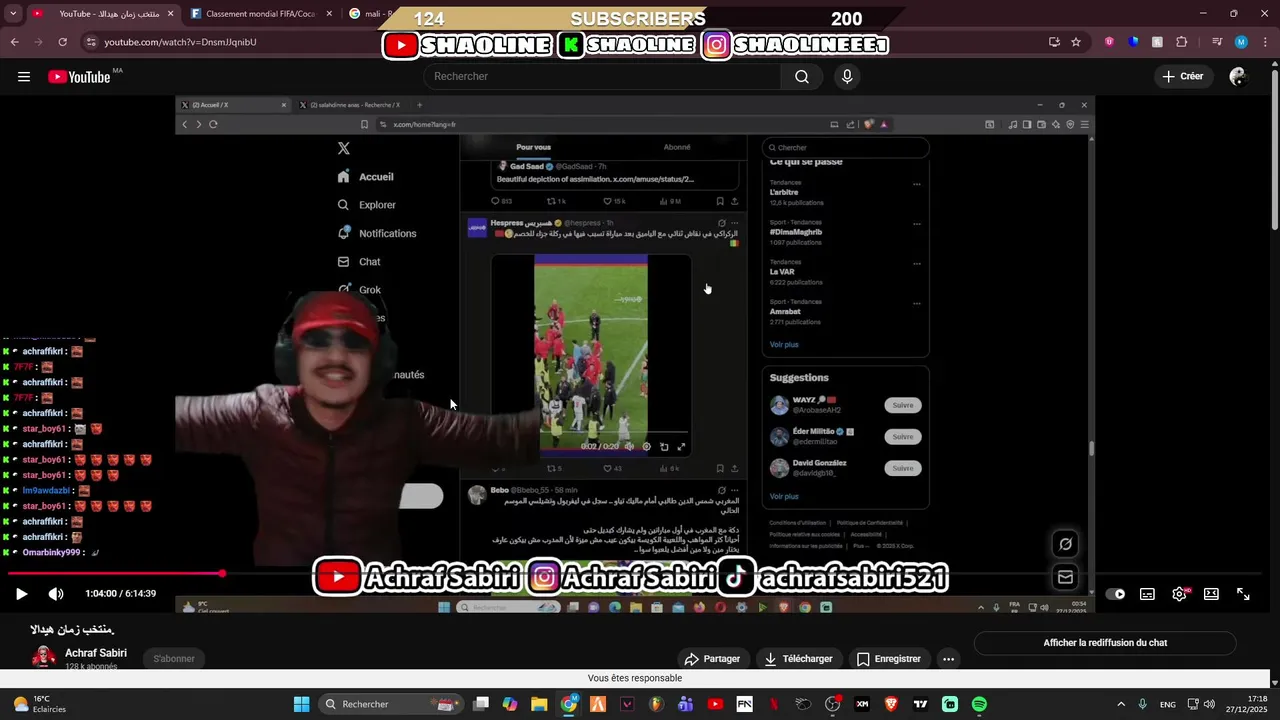Open Spotify from the taskbar

pos(979,704)
